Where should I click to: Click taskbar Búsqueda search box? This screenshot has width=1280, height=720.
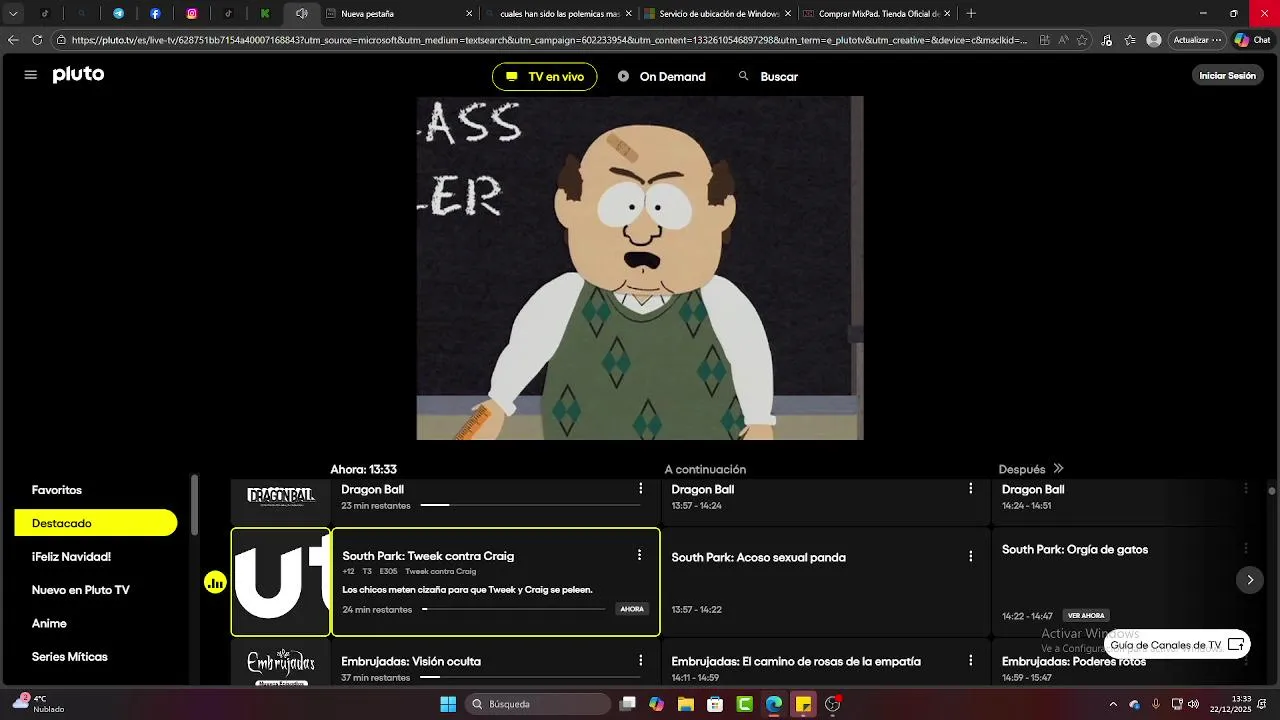click(539, 704)
